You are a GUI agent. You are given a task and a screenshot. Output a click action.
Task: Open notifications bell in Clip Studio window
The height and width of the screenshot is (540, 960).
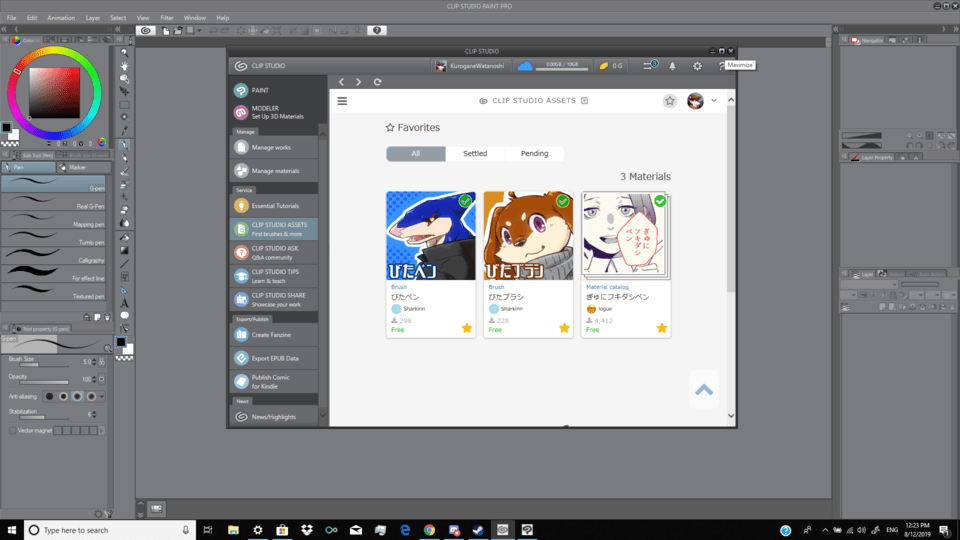point(672,66)
